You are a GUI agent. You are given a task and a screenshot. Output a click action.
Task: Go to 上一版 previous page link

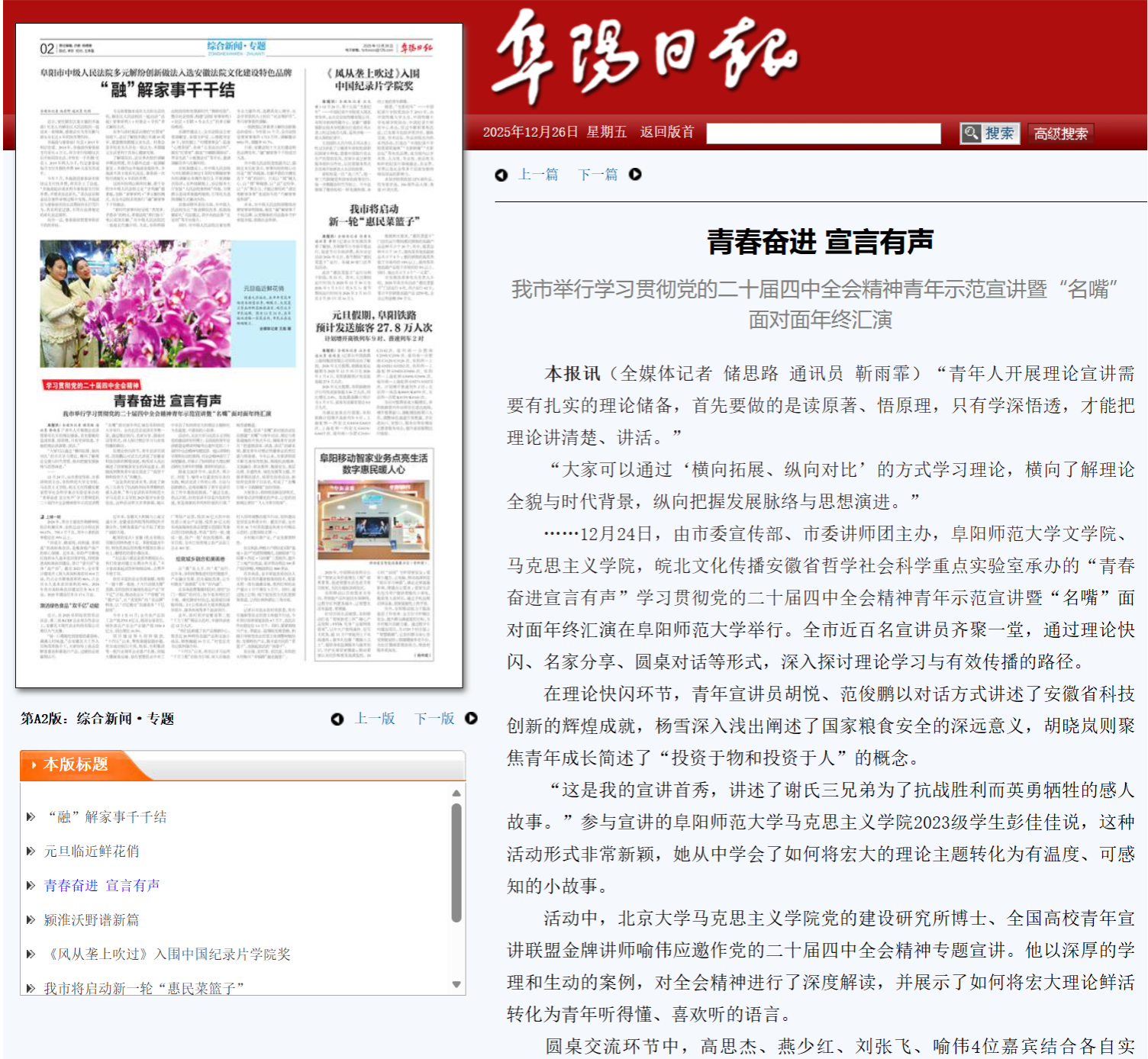coord(375,719)
